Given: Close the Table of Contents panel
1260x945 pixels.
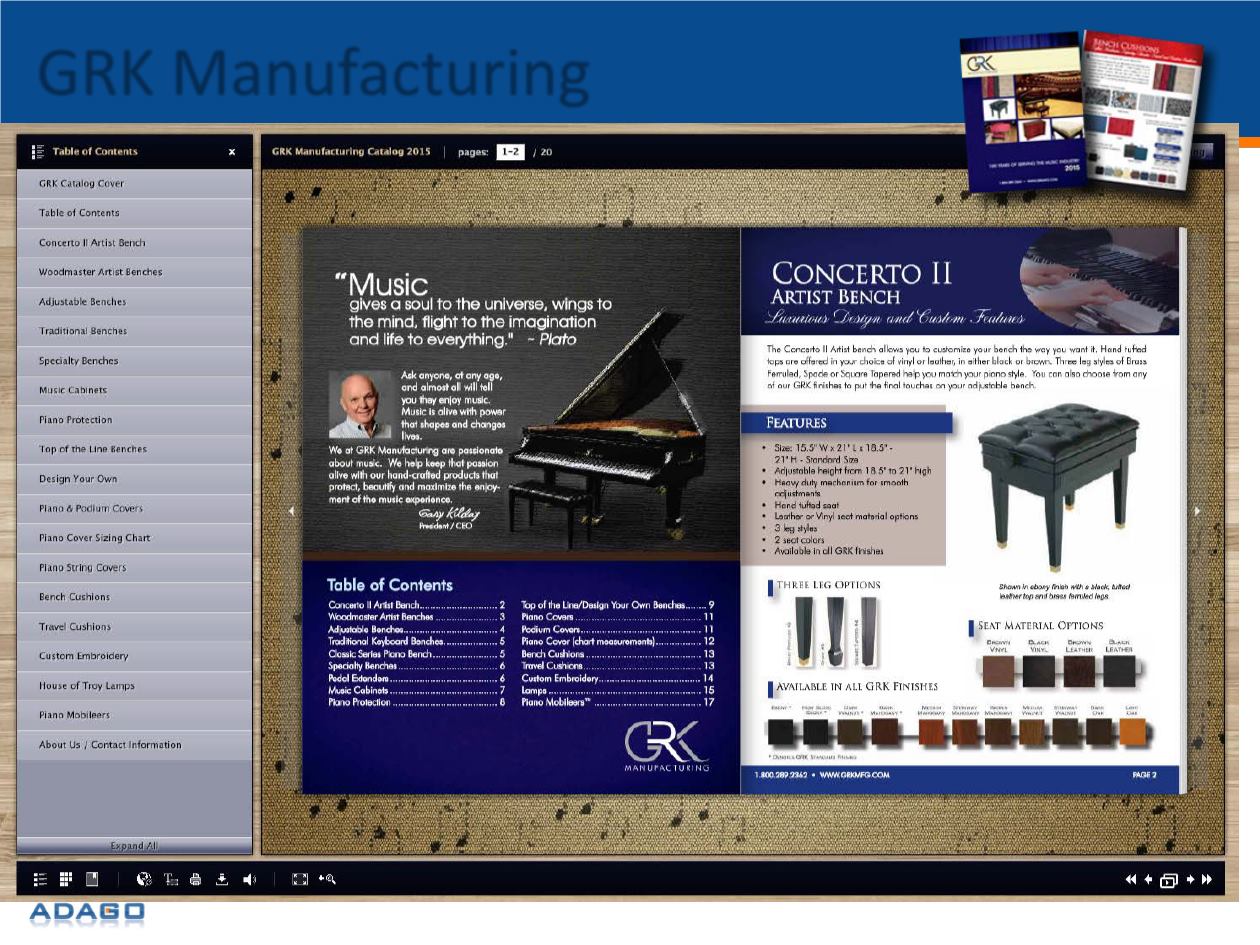Looking at the screenshot, I should (232, 152).
